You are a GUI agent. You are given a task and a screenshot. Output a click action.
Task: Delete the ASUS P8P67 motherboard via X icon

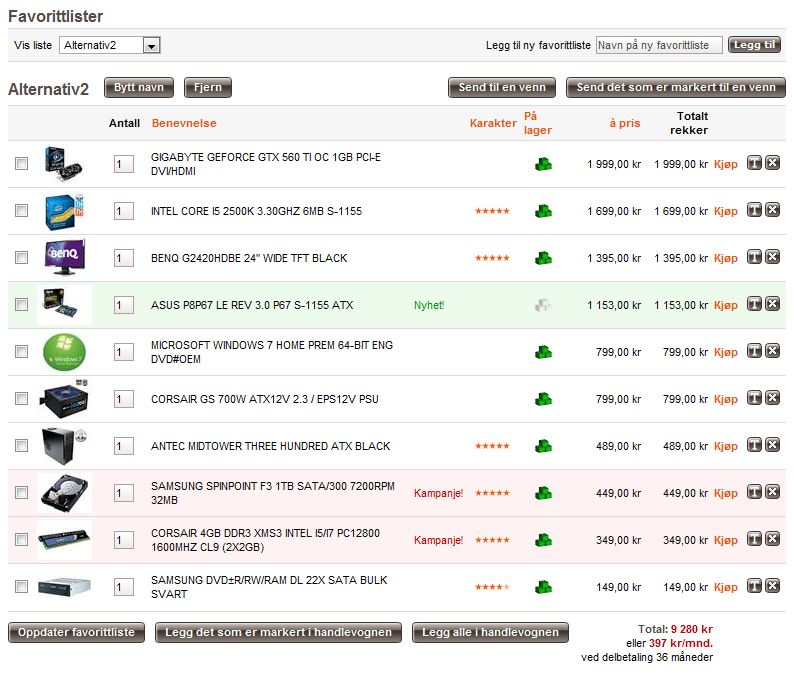click(x=772, y=304)
